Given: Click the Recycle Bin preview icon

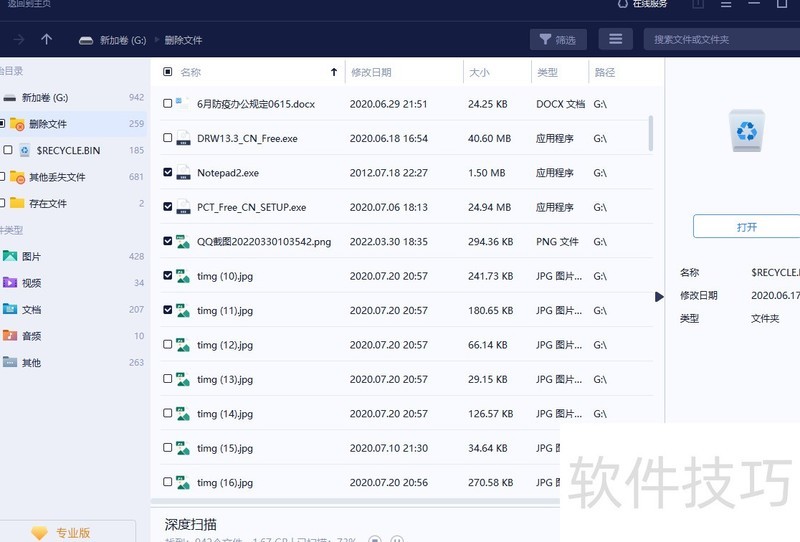Looking at the screenshot, I should [x=746, y=131].
